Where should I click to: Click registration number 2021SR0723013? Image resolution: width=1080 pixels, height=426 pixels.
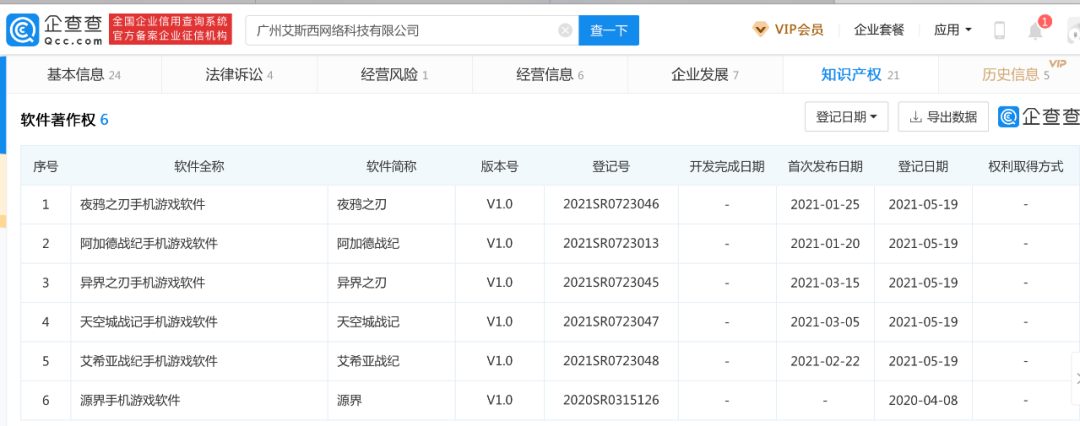tap(611, 243)
